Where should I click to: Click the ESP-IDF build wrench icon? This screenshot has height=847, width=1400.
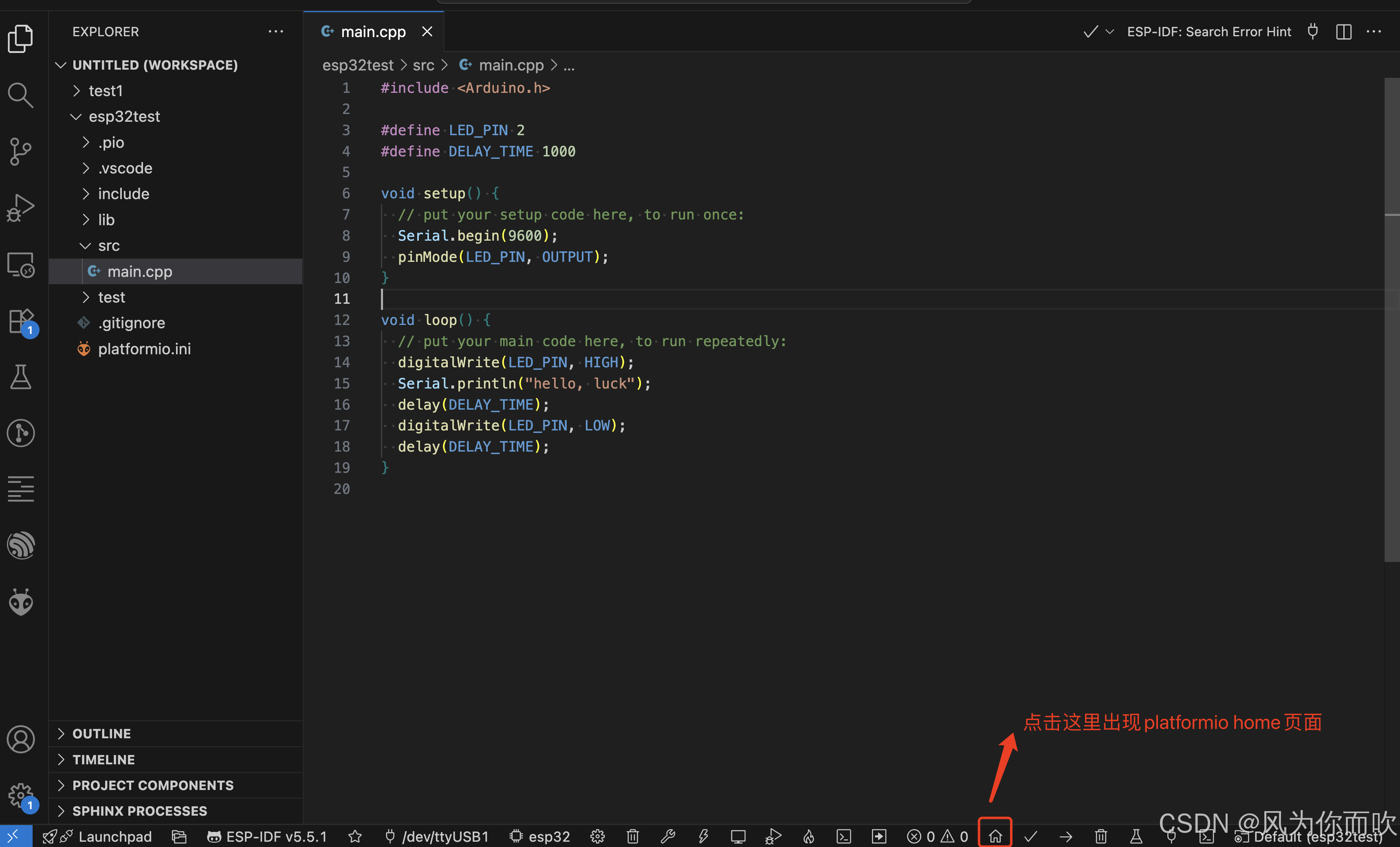click(x=668, y=836)
